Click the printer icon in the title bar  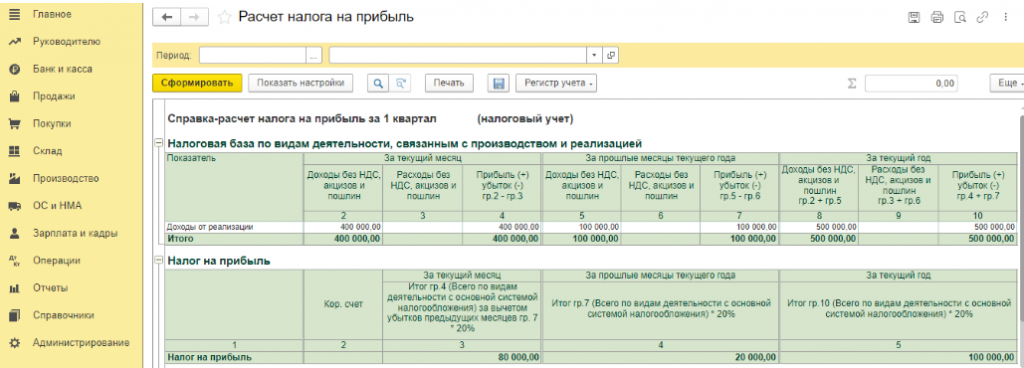937,18
